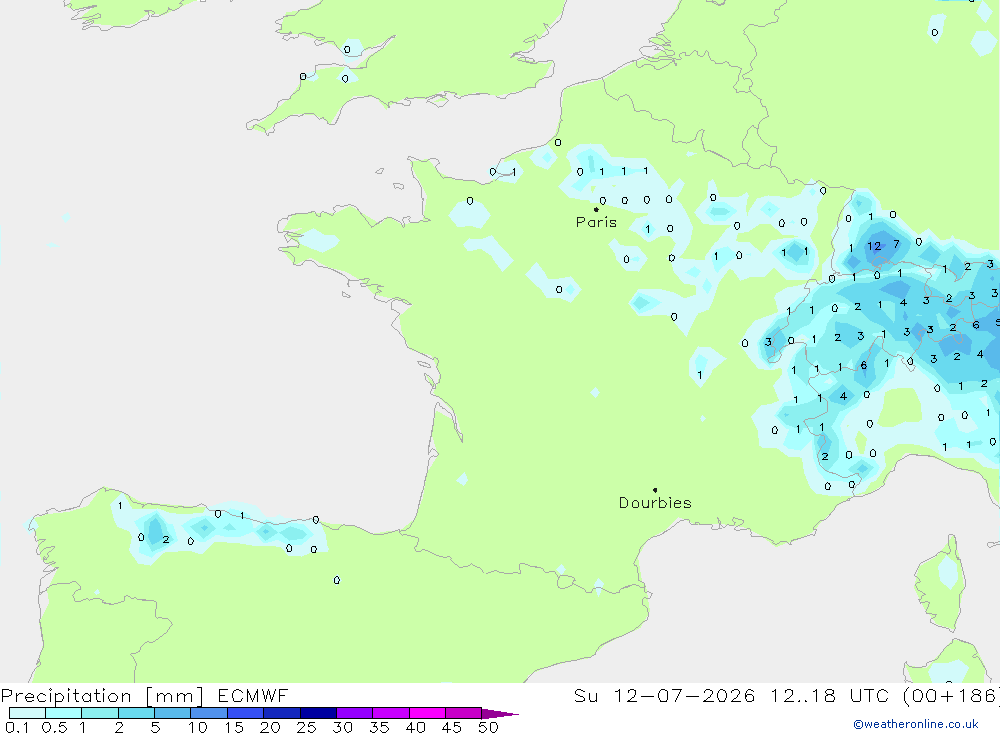Pick the 0.1–0.5 mm legend swatch
Image resolution: width=1000 pixels, height=733 pixels.
point(27,713)
